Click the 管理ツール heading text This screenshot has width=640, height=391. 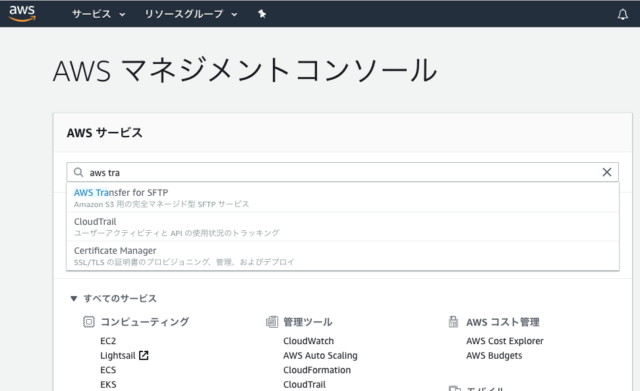coord(308,322)
